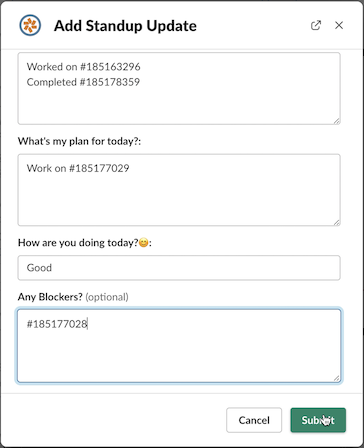Focus the Any Blockers text area
The image size is (364, 448).
tap(179, 346)
